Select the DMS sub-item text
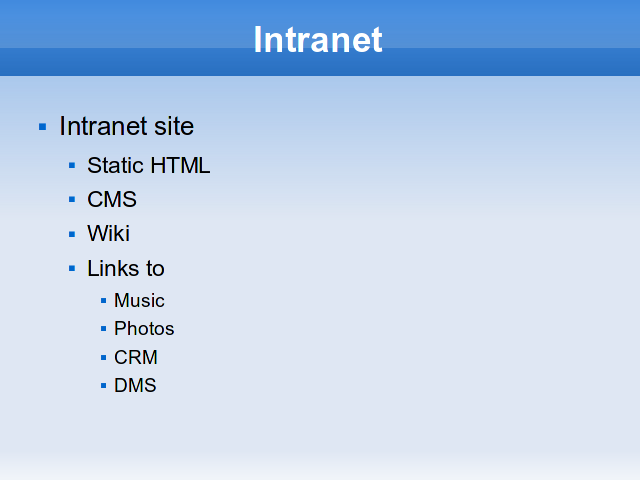This screenshot has width=640, height=480. click(135, 385)
